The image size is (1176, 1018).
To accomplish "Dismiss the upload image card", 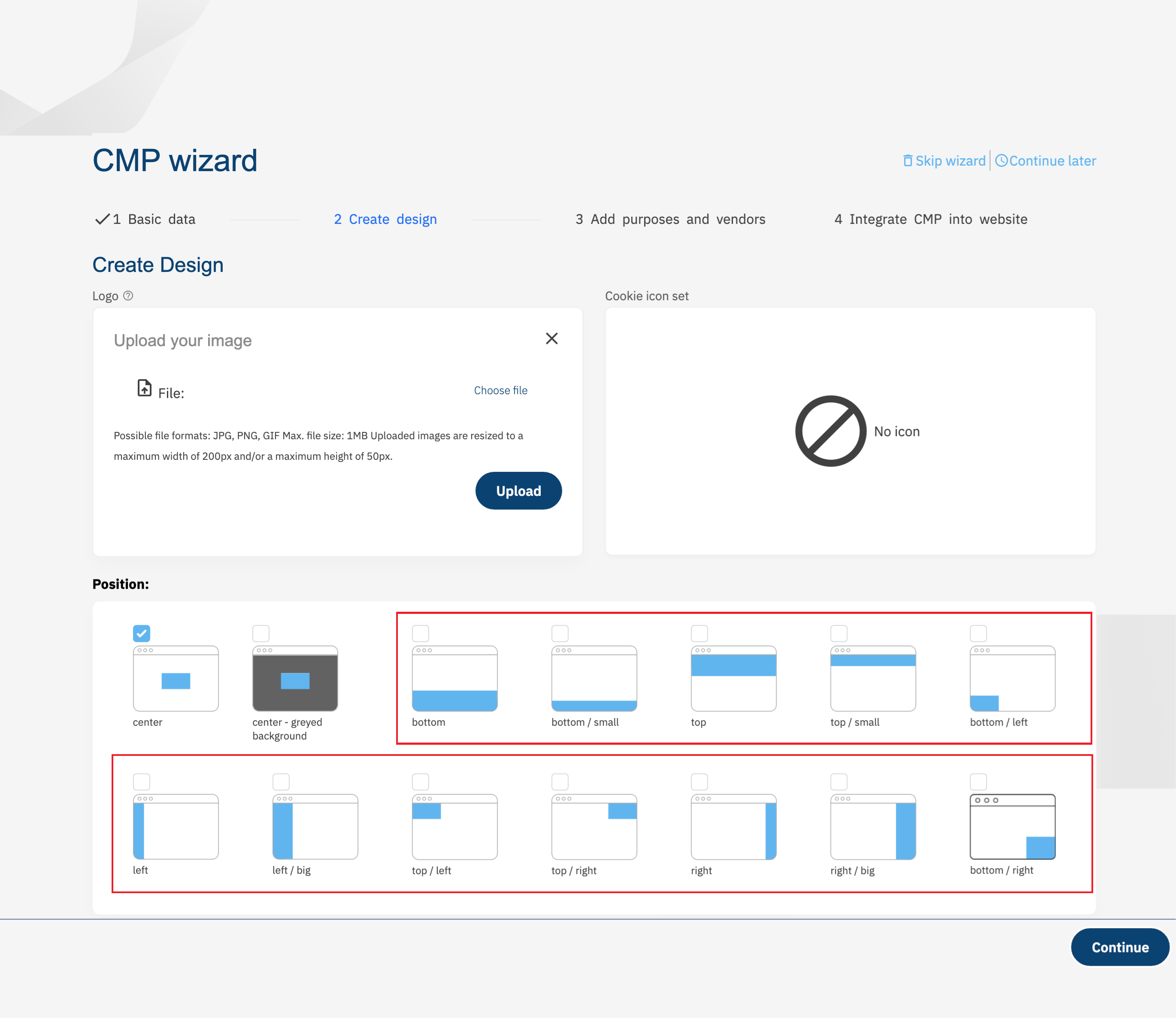I will click(551, 338).
